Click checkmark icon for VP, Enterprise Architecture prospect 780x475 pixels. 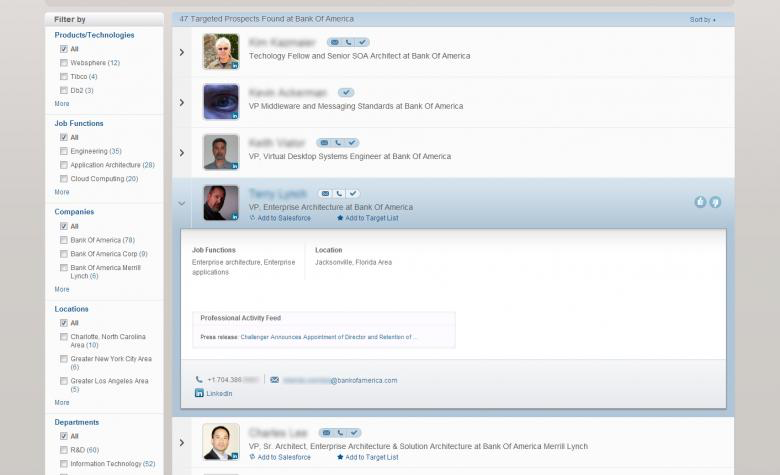[353, 193]
